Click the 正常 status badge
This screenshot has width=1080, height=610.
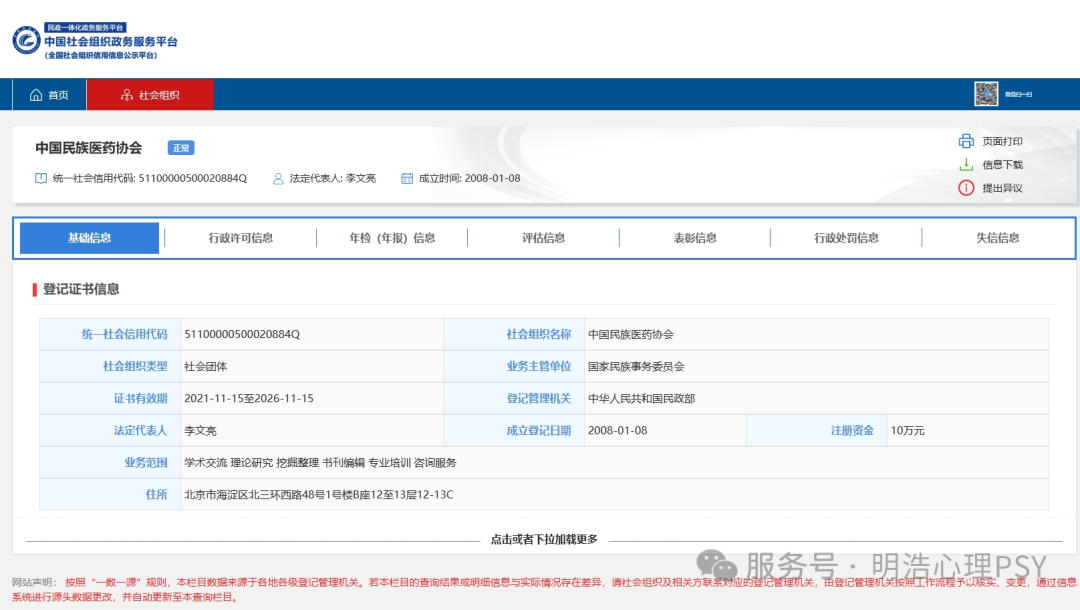point(181,148)
